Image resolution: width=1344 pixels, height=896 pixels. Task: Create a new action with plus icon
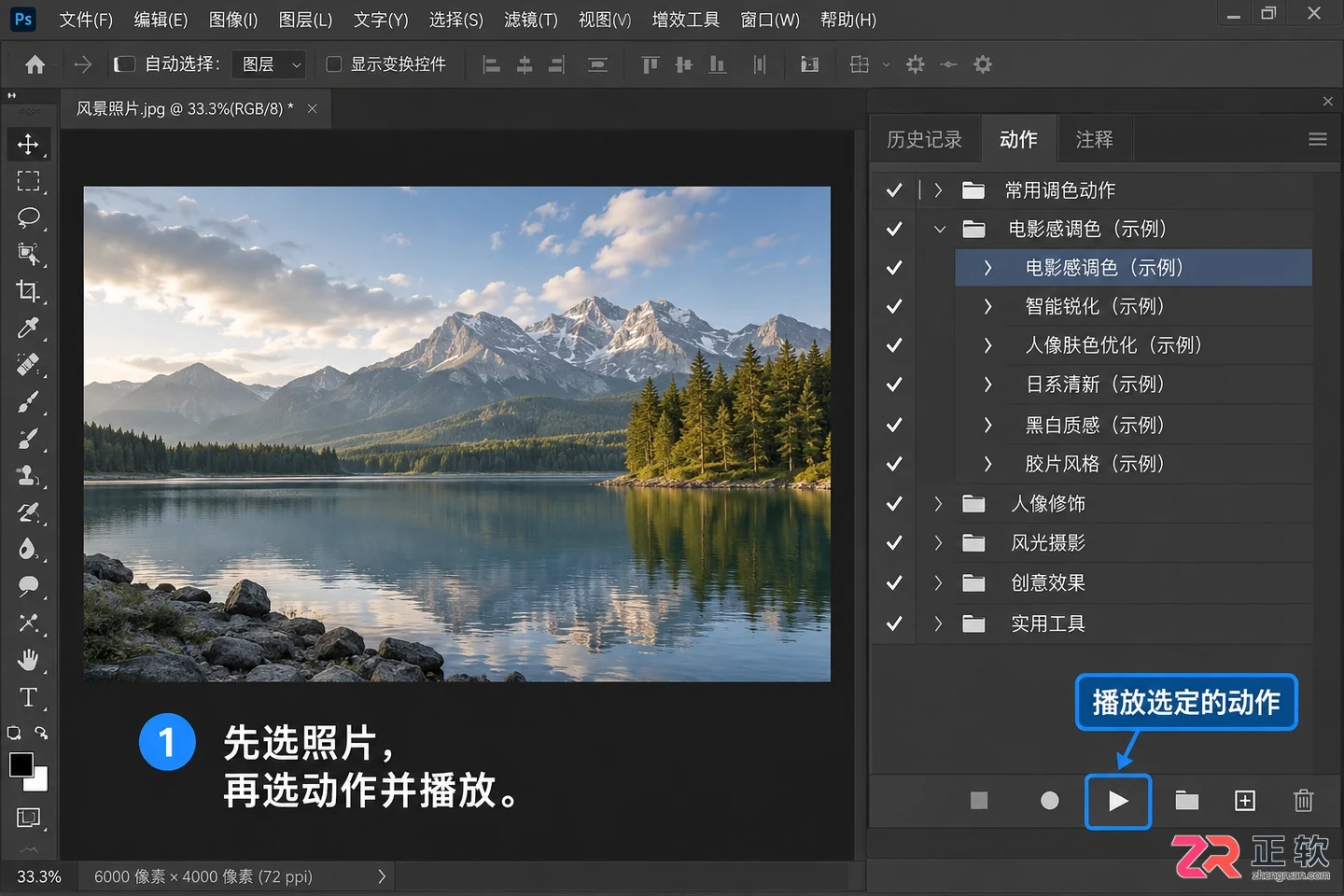pos(1245,801)
